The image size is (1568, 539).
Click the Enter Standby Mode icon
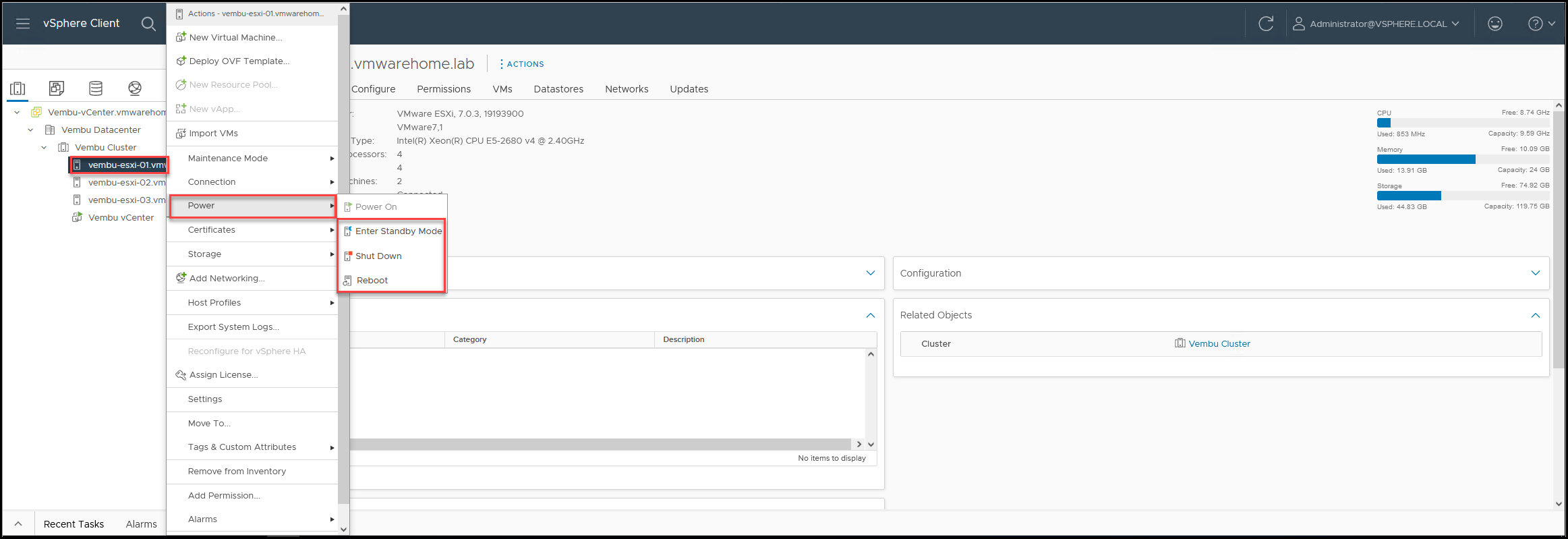[x=348, y=231]
